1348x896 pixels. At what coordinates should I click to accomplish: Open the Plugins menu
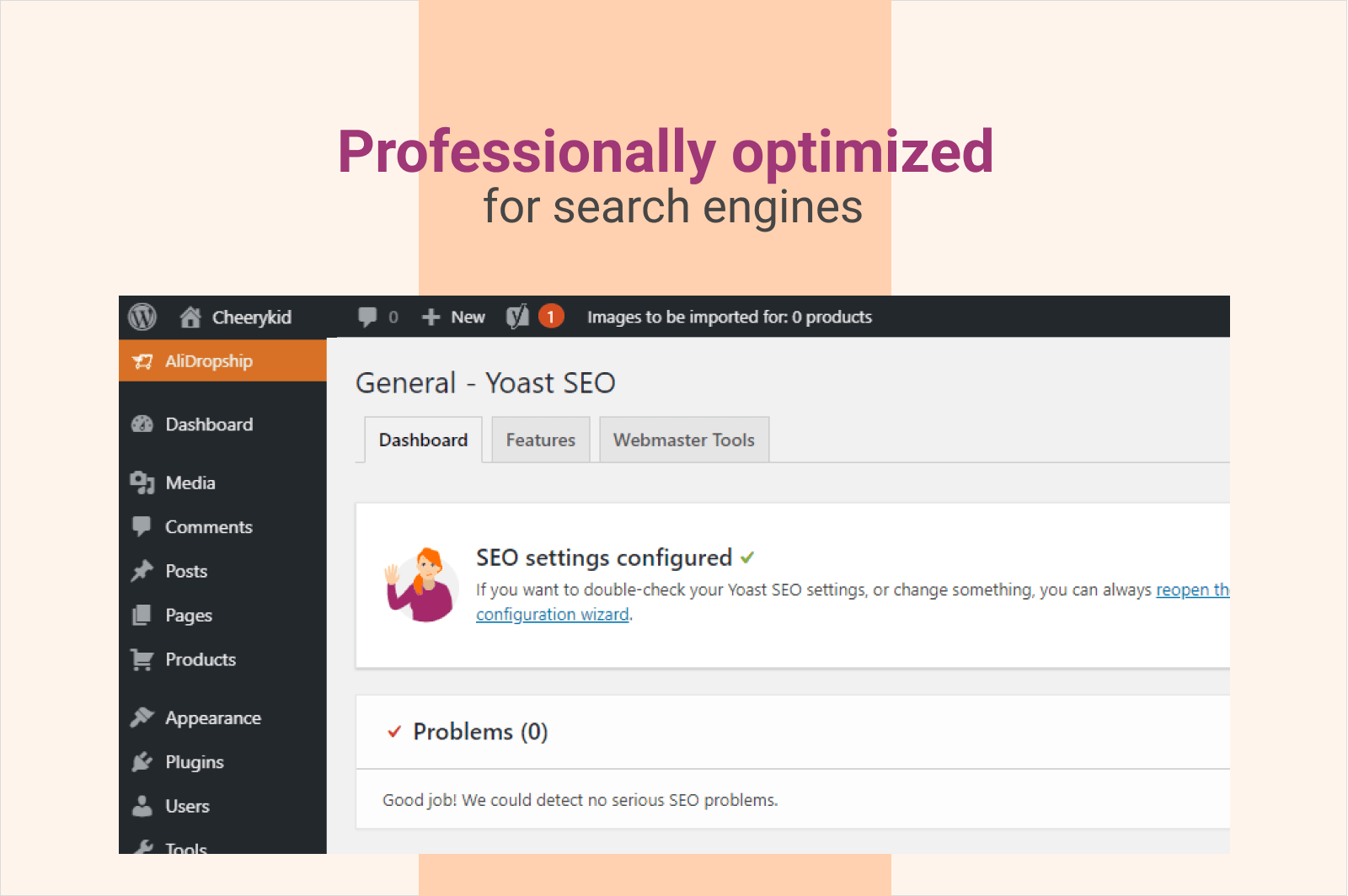coord(194,762)
